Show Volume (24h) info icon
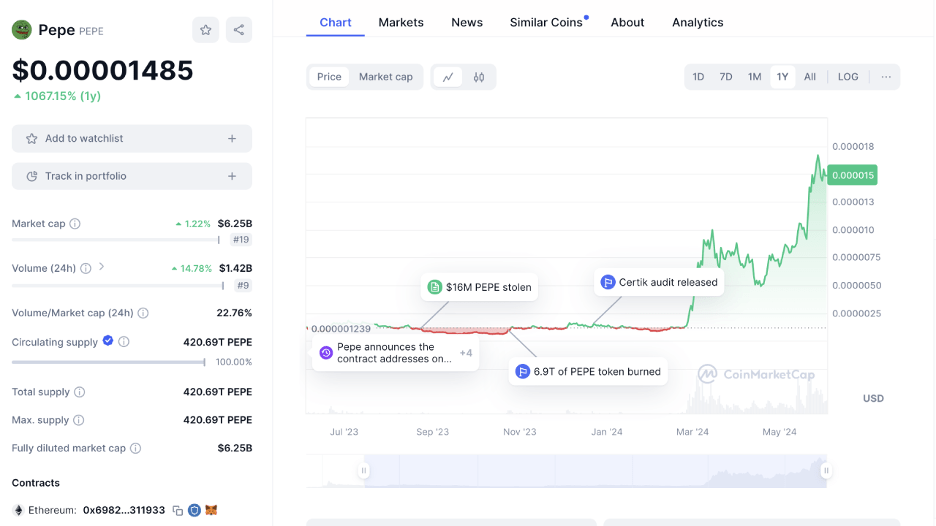This screenshot has width=936, height=526. click(86, 268)
